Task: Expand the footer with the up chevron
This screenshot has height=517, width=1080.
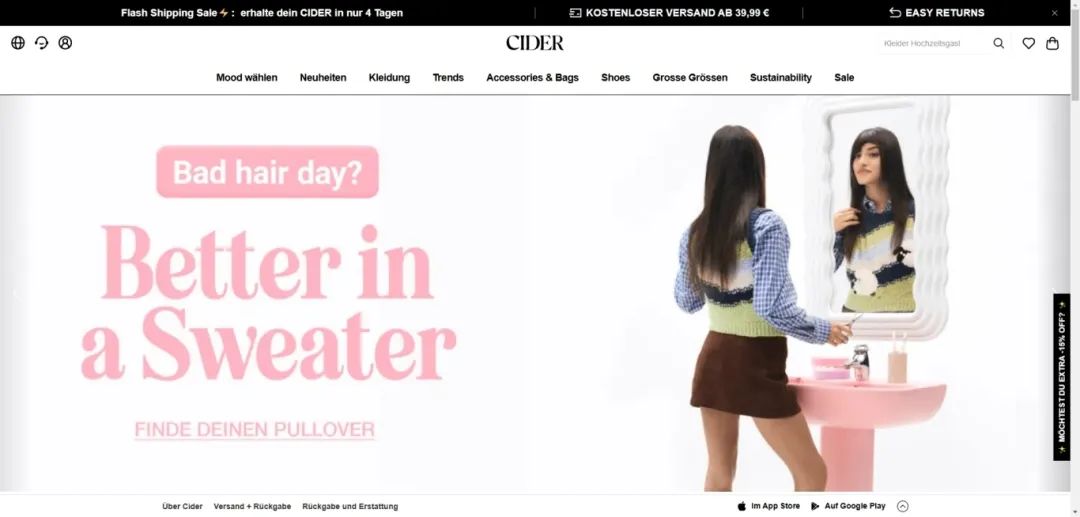Action: coord(902,506)
